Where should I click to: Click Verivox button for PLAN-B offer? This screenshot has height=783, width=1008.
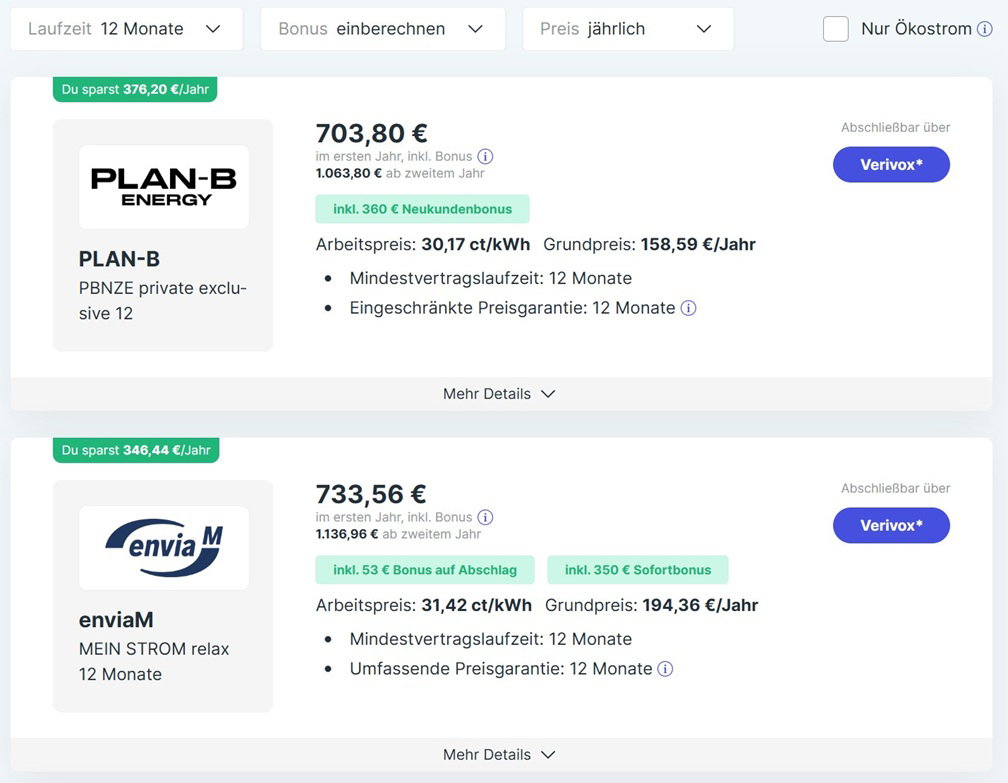[891, 165]
